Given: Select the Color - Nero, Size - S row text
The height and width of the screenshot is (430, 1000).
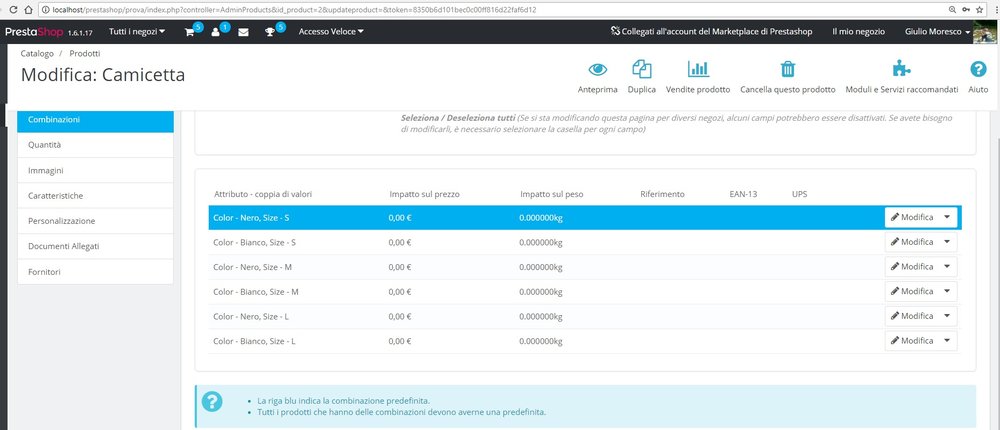Looking at the screenshot, I should click(x=251, y=218).
